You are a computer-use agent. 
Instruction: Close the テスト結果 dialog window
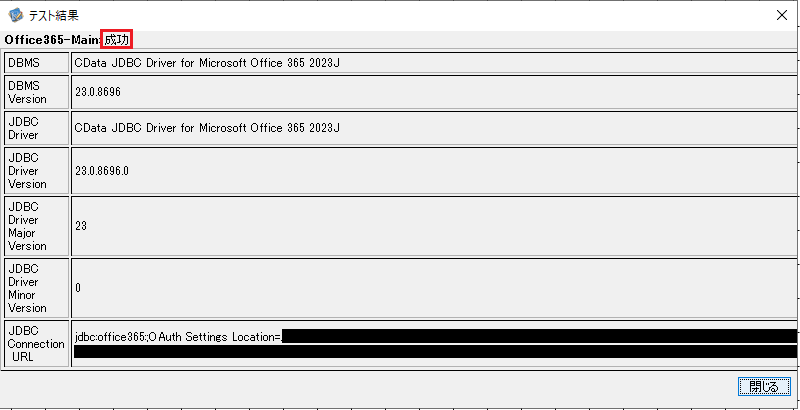click(x=781, y=15)
